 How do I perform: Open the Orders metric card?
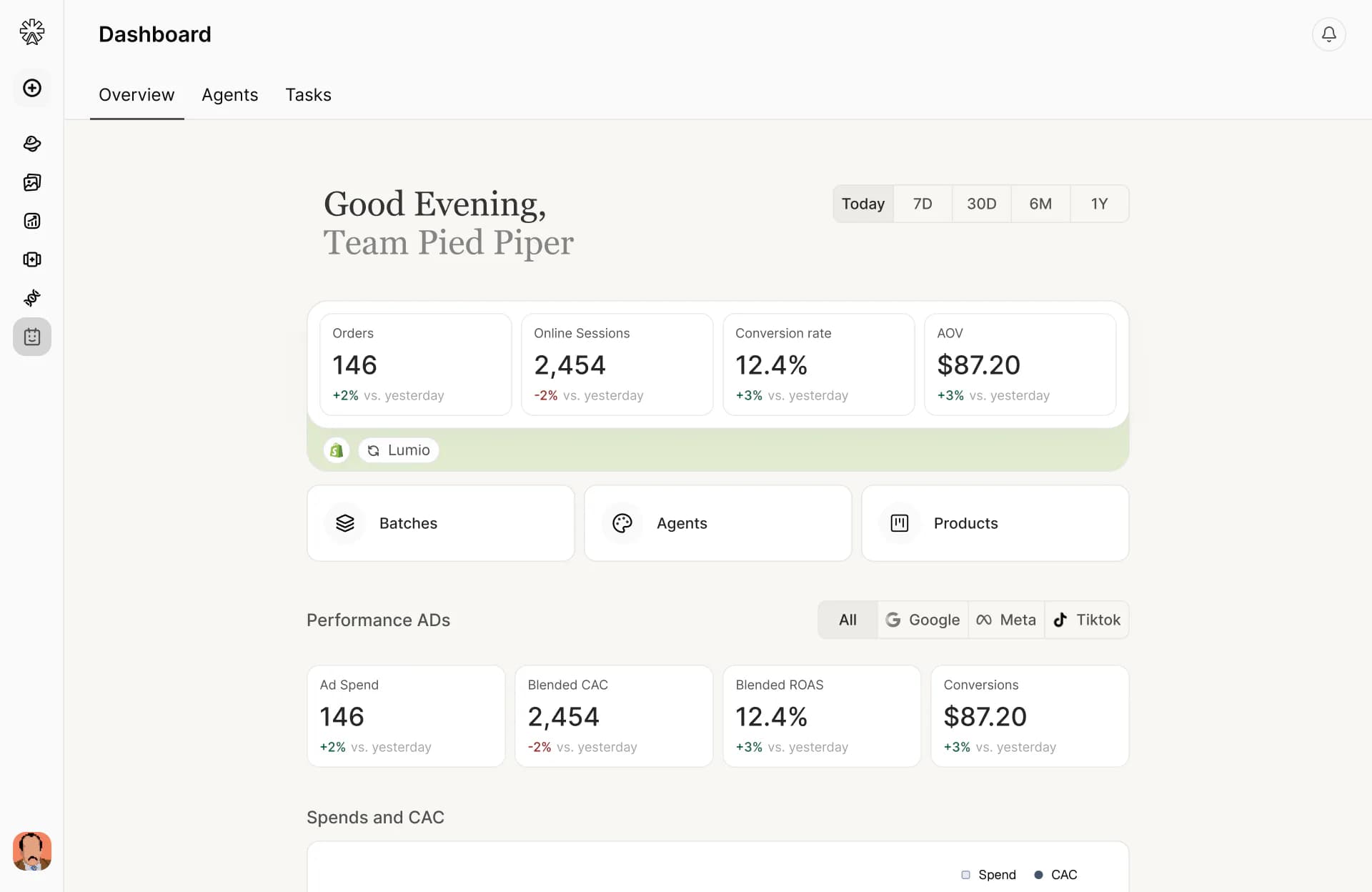[416, 365]
